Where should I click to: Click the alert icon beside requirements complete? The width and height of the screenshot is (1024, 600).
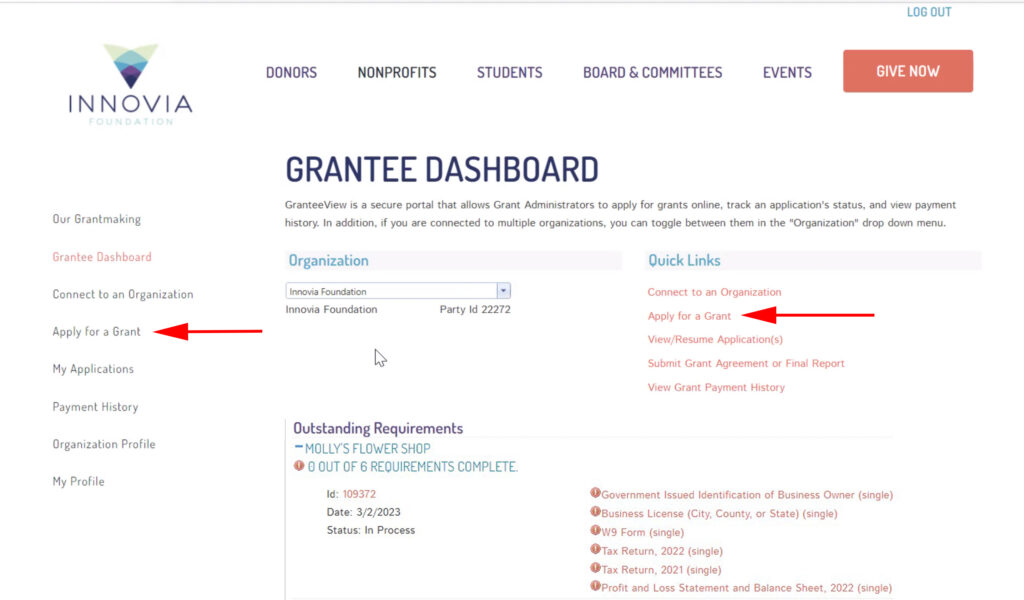(299, 466)
